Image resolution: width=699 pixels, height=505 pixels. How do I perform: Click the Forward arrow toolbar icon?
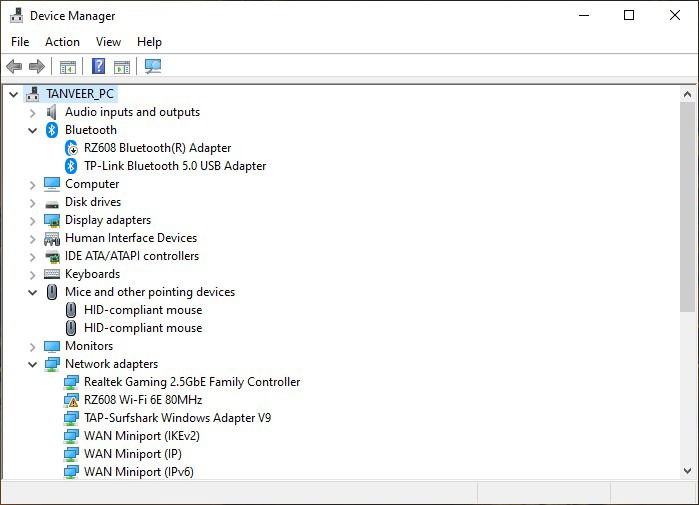coord(37,67)
